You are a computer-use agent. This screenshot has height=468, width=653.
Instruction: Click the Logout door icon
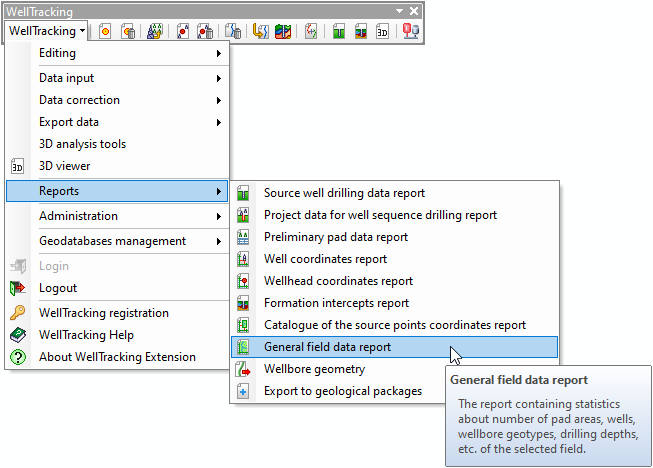pos(17,288)
